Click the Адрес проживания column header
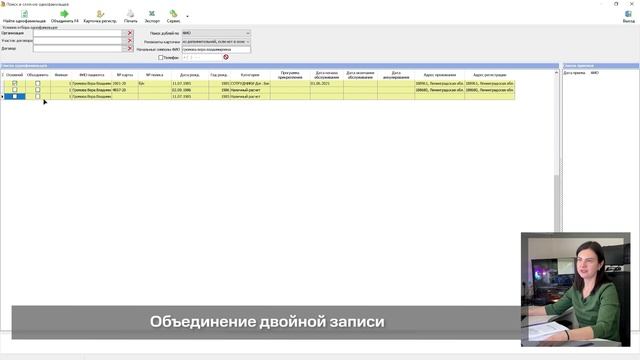640x360 pixels. point(440,75)
